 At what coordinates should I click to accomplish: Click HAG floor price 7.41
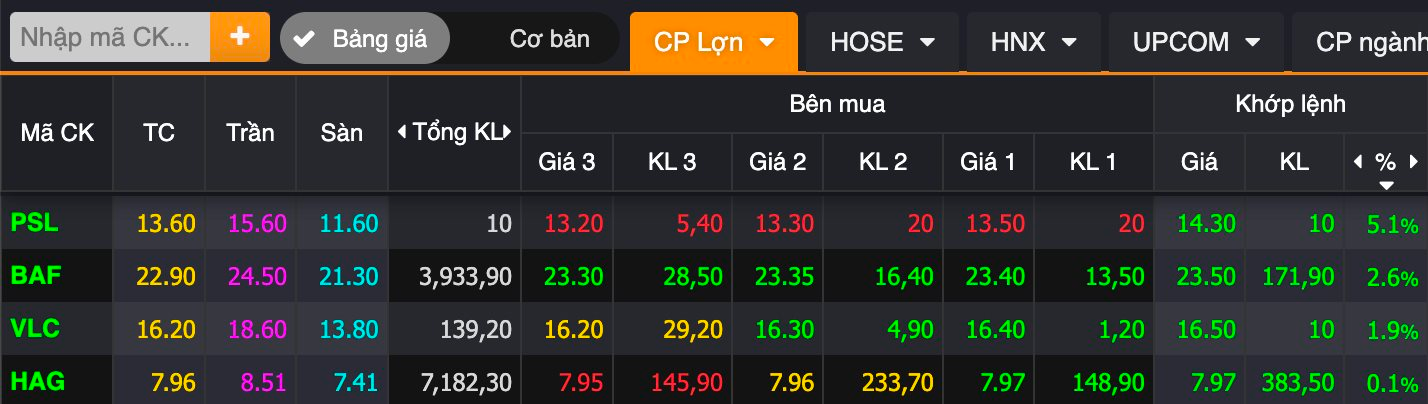pyautogui.click(x=356, y=382)
